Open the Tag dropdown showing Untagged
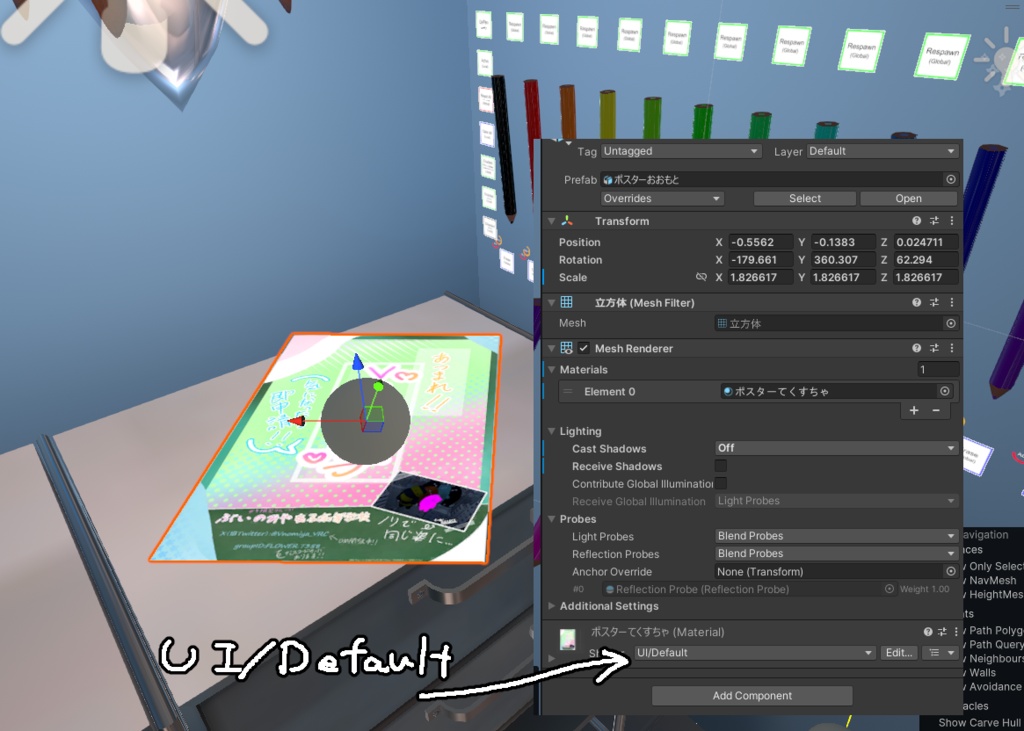This screenshot has height=731, width=1024. coord(681,151)
